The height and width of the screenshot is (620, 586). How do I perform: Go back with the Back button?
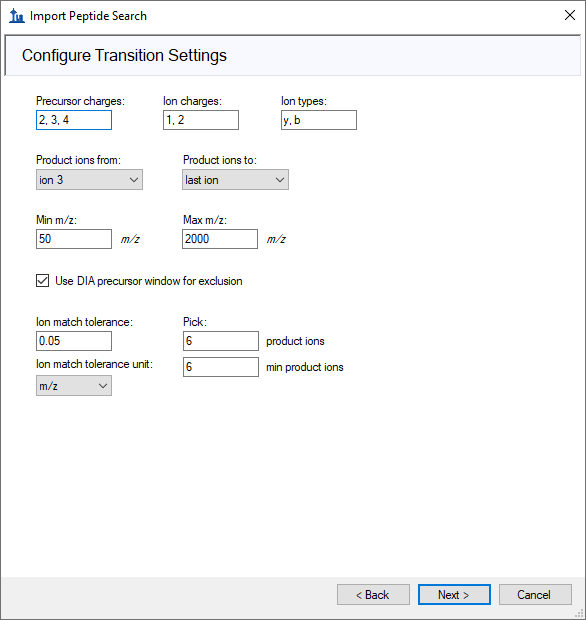373,594
